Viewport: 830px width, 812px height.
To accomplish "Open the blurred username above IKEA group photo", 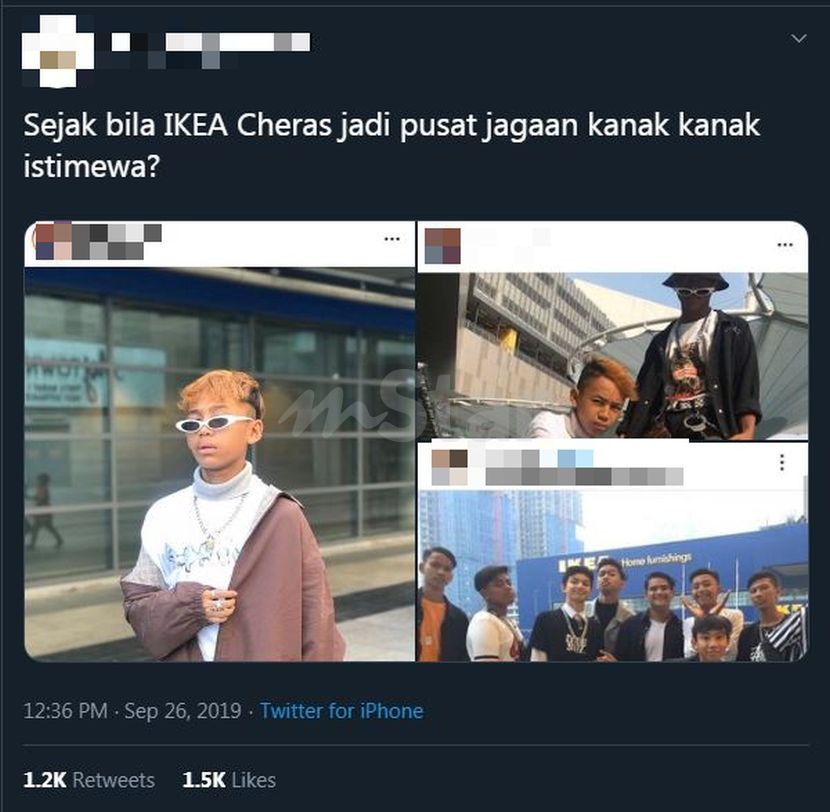I will pyautogui.click(x=584, y=467).
